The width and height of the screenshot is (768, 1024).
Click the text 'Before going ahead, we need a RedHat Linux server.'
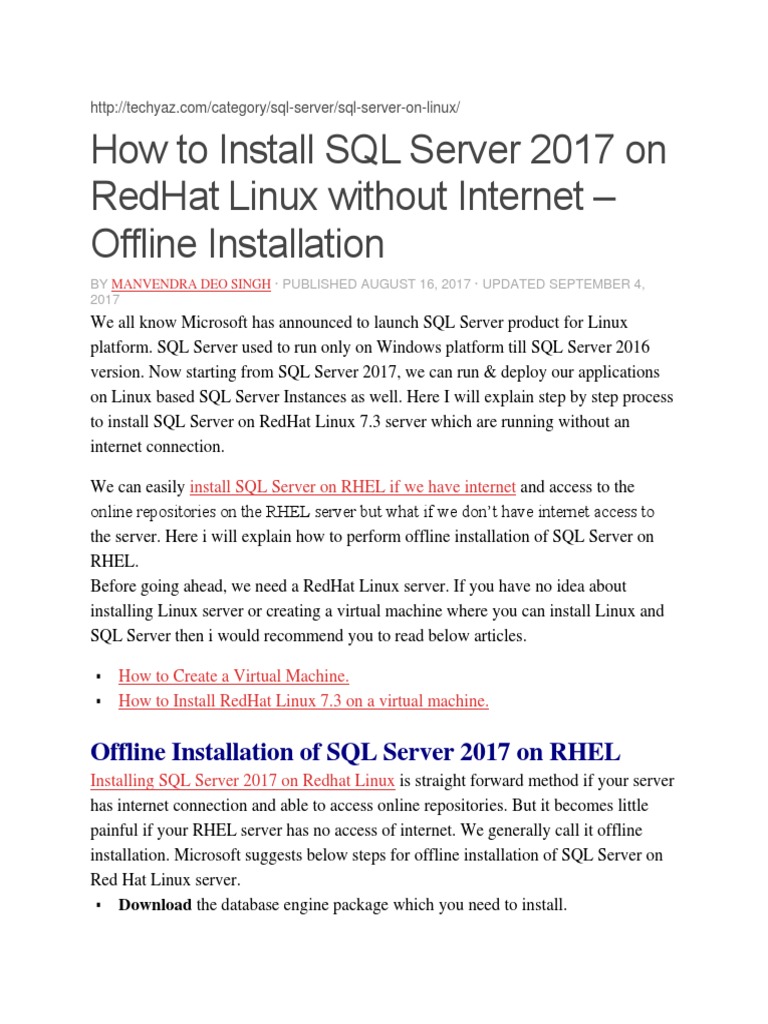tap(269, 586)
